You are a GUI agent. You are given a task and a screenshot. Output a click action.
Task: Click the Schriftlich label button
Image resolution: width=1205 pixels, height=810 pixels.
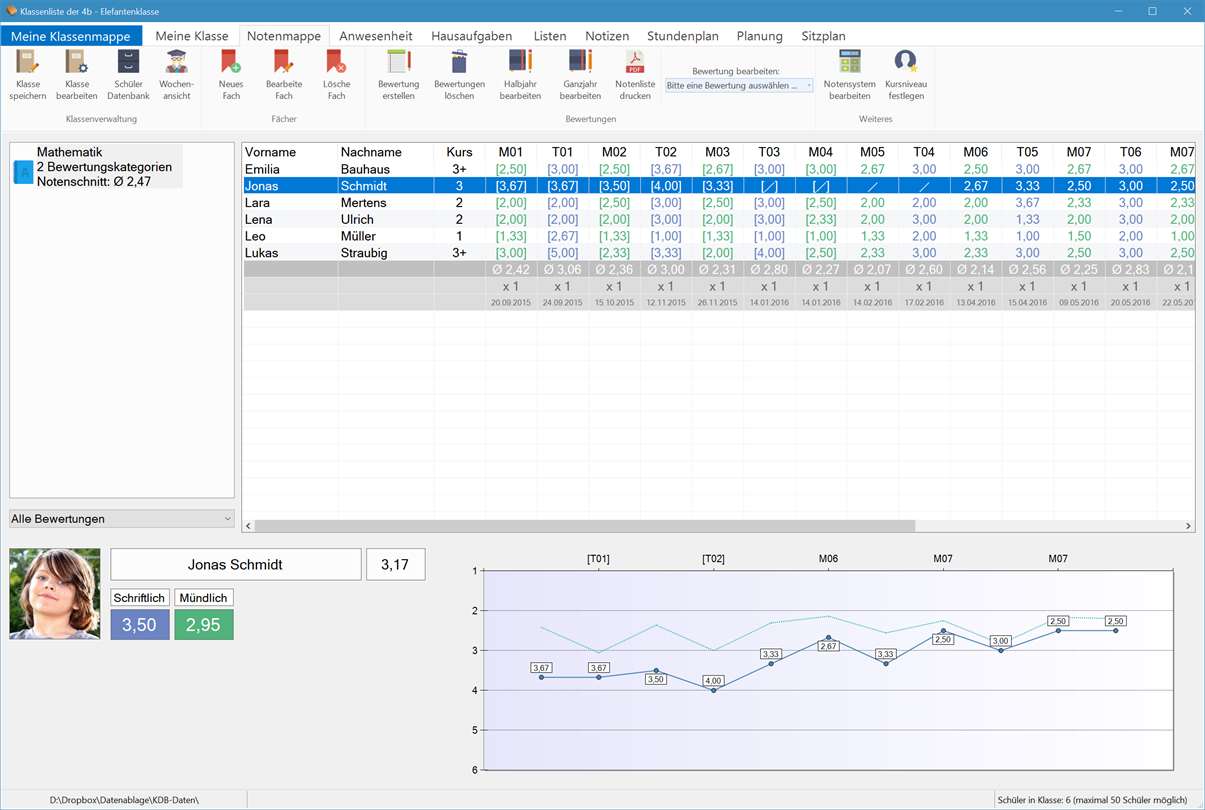coord(140,598)
